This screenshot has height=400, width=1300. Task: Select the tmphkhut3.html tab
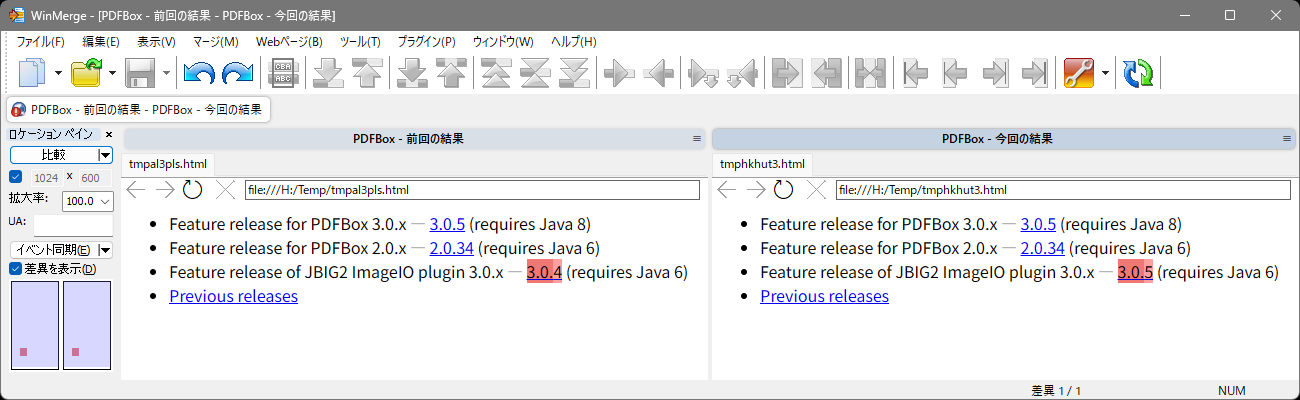(x=762, y=163)
